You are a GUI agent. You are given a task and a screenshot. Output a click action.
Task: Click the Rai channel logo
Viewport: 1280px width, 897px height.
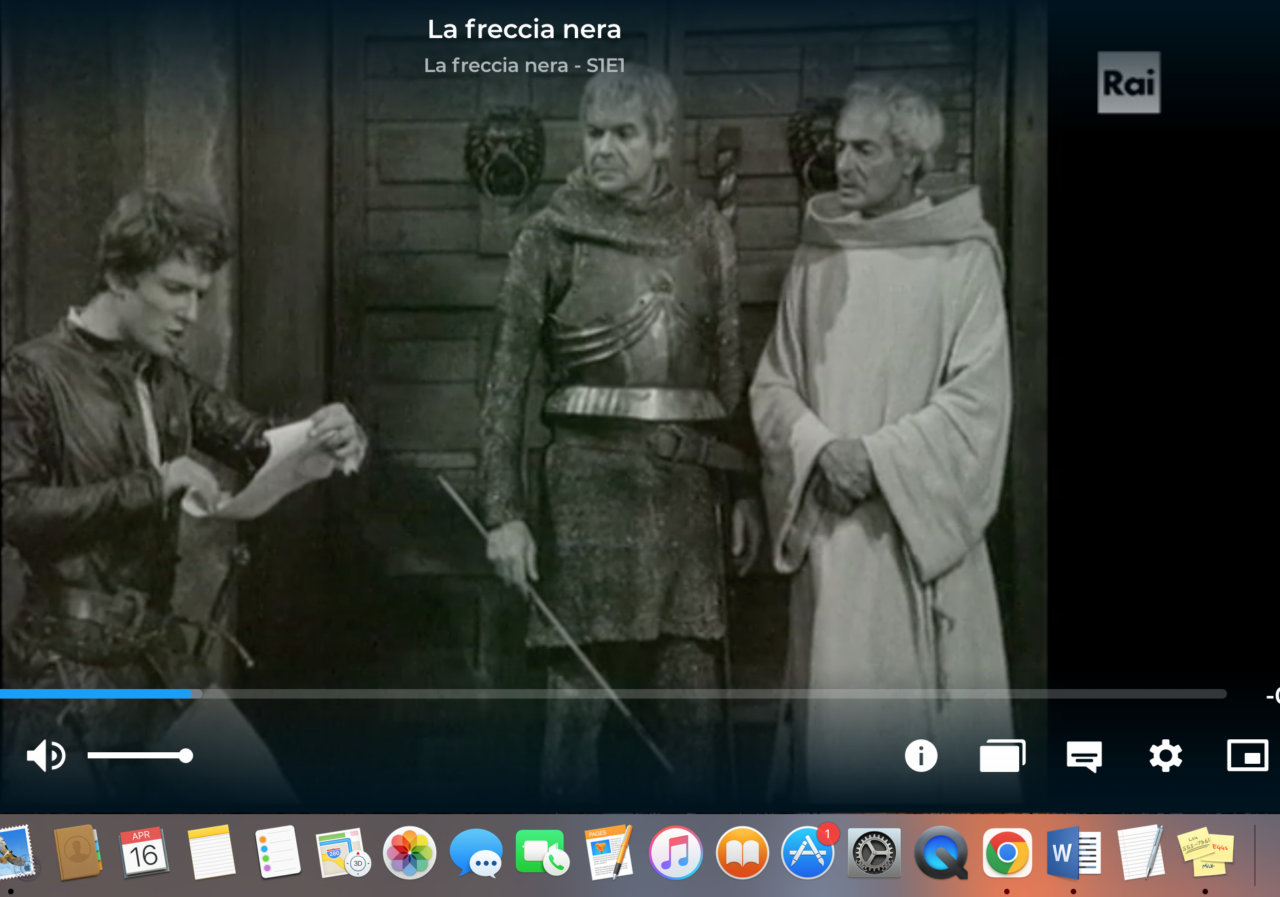(x=1129, y=83)
